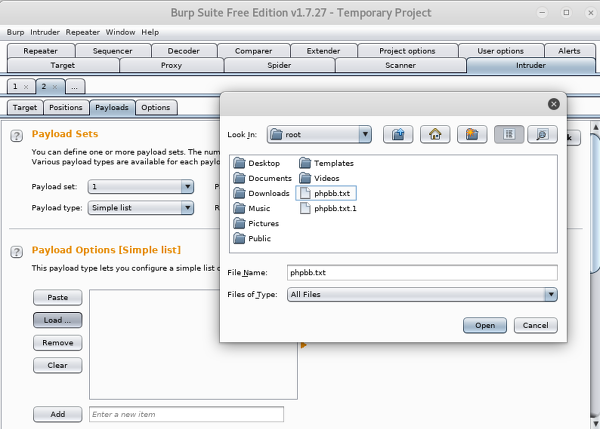This screenshot has width=600, height=429.
Task: Switch to the Spider tab
Action: 279,65
